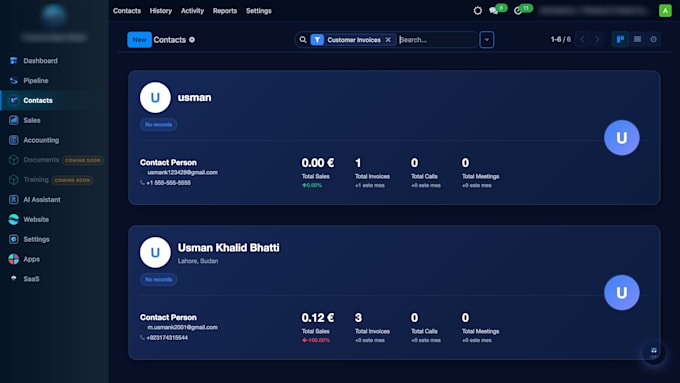Launch the AI Assistant
Screen dimensions: 680x383
click(42, 200)
